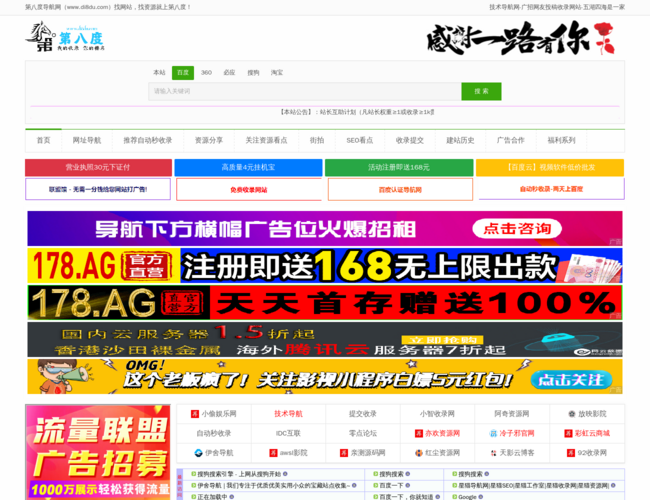The width and height of the screenshot is (650, 500).
Task: Click red 营业执照30元下证付 button
Action: [x=98, y=167]
